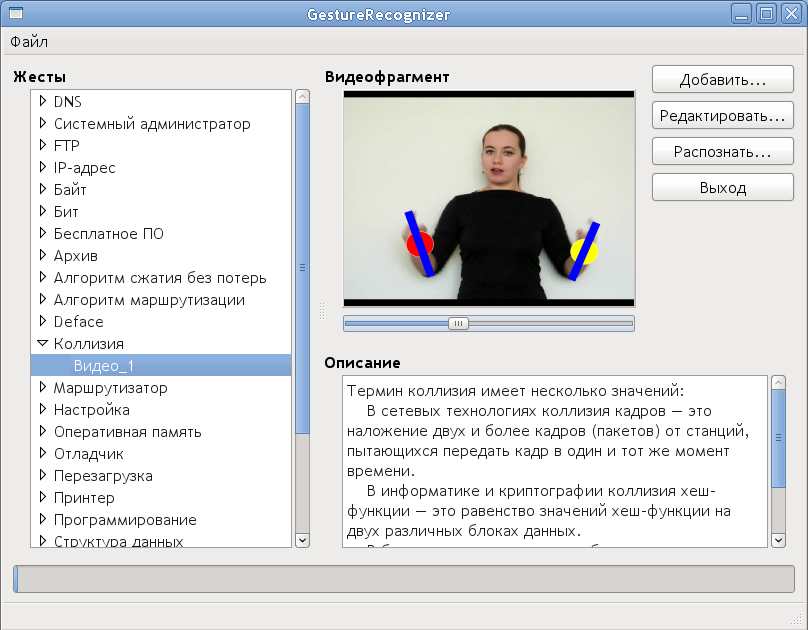Viewport: 808px width, 630px height.
Task: Select Оперативная память in the list
Action: pos(127,432)
